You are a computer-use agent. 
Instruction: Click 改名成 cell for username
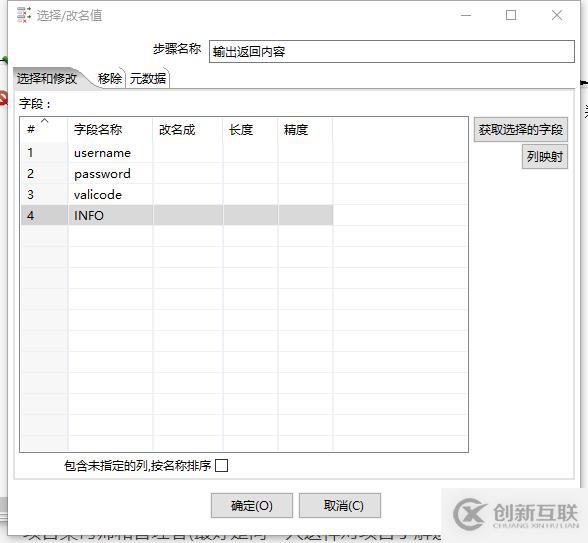click(x=188, y=153)
